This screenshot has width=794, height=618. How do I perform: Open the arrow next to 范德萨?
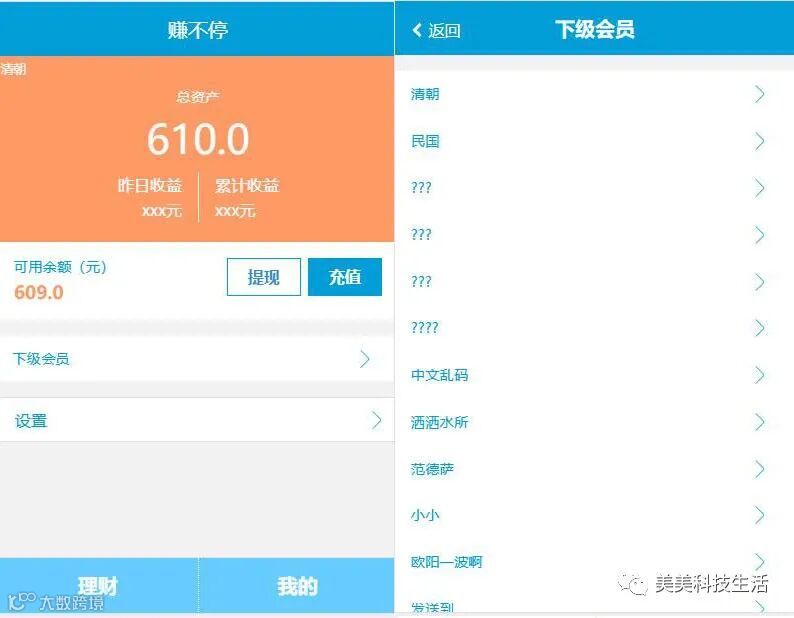pyautogui.click(x=759, y=469)
